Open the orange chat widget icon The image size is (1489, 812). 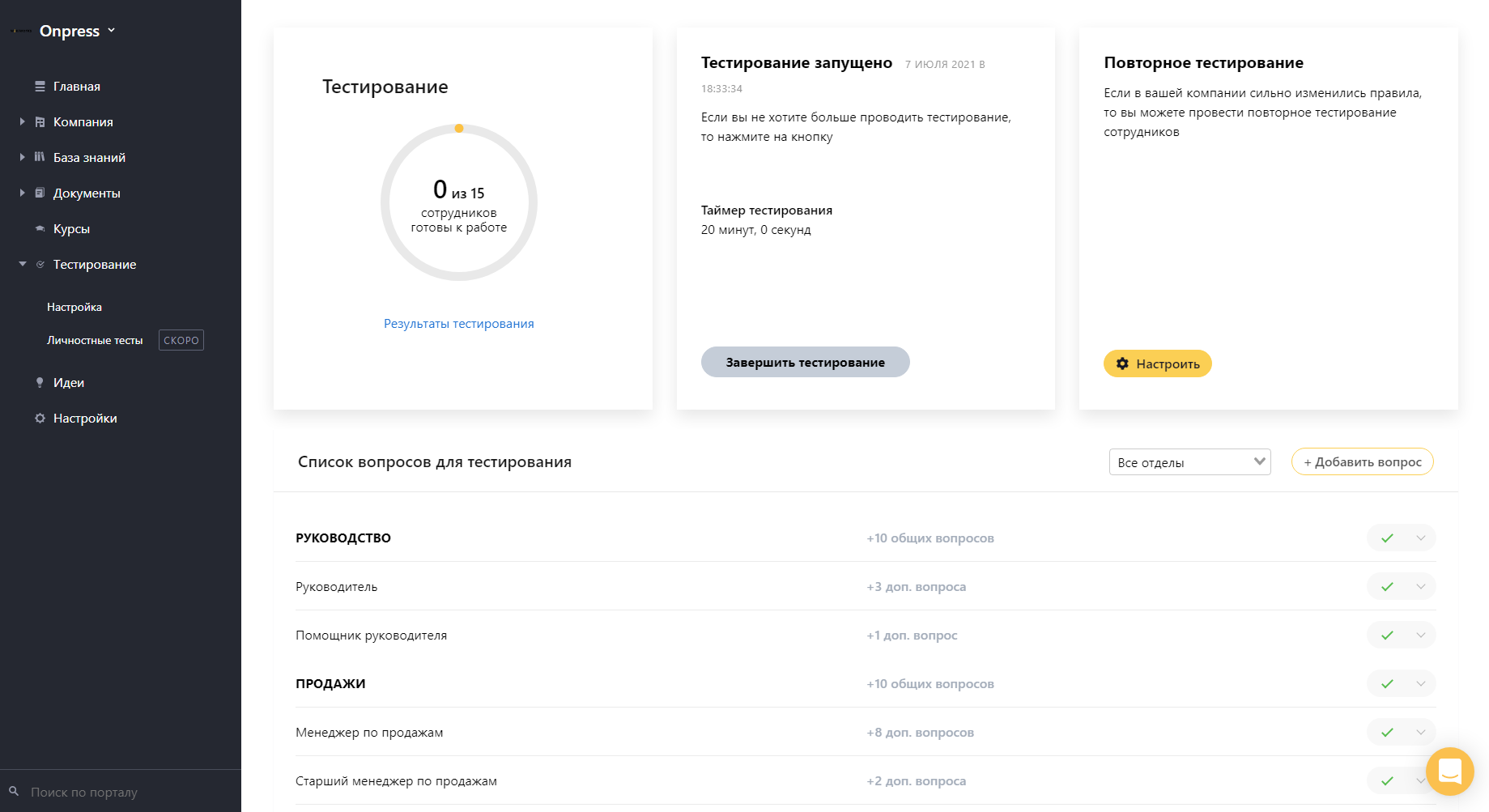[x=1449, y=771]
